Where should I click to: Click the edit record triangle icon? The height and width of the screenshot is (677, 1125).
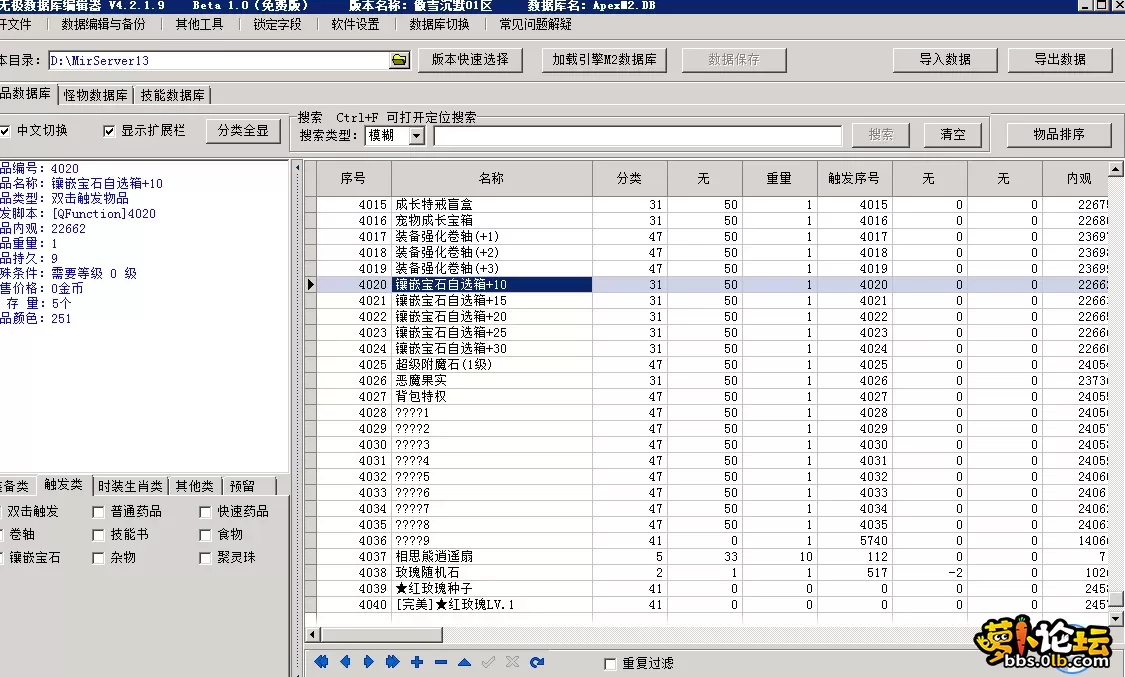pos(464,662)
